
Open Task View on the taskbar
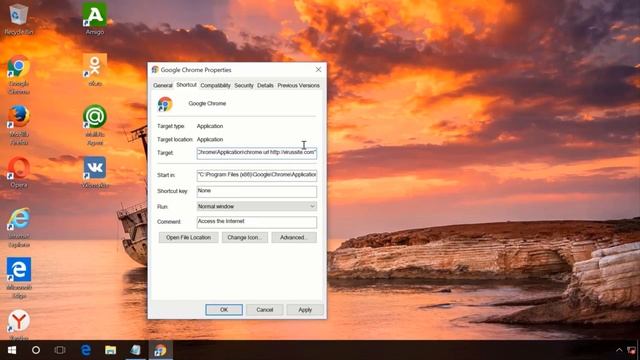click(x=60, y=350)
